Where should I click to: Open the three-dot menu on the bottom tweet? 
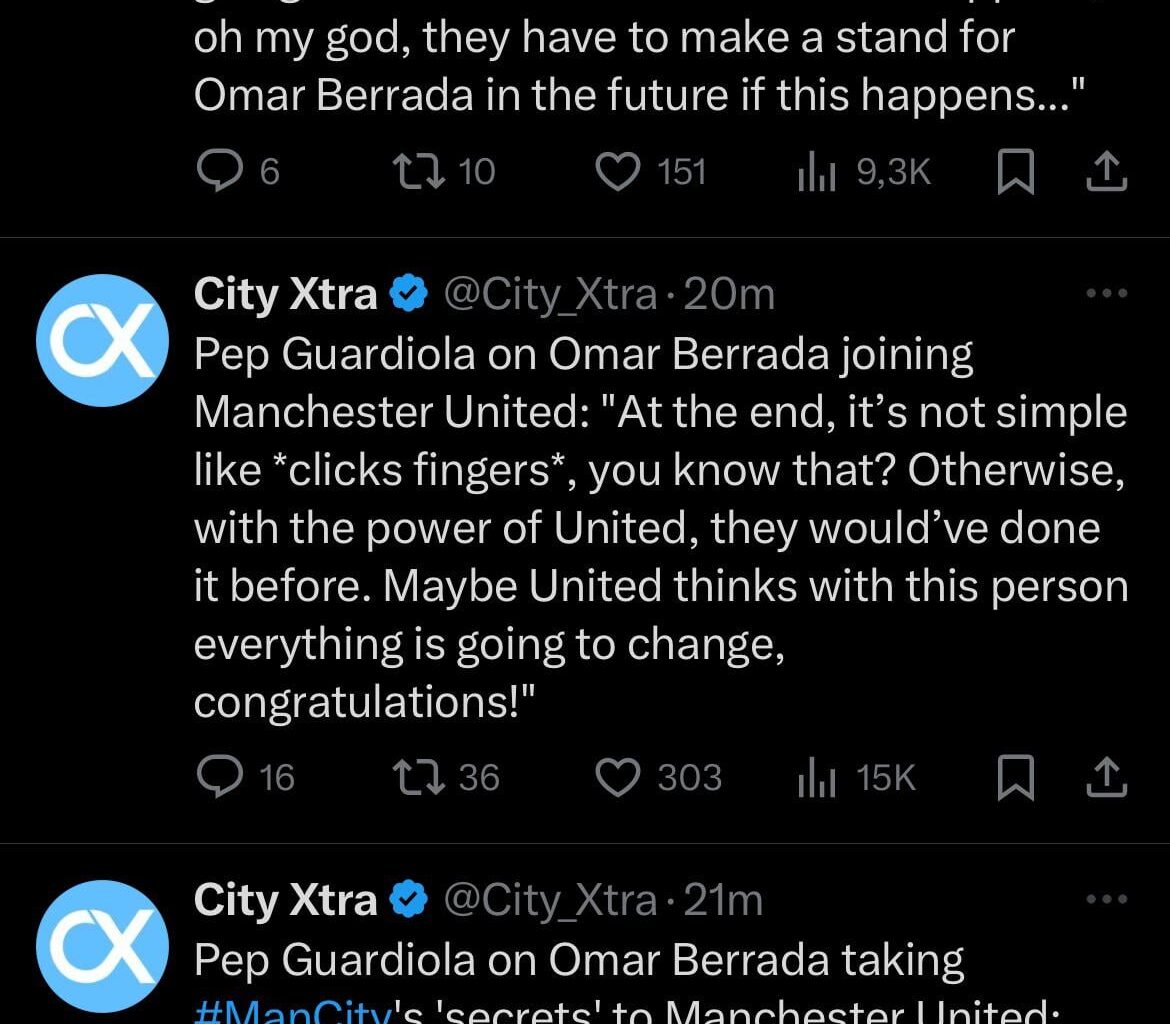click(x=1106, y=898)
